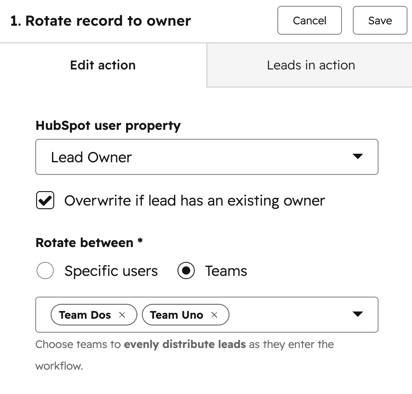The height and width of the screenshot is (394, 412).
Task: Open the Lead Owner property dropdown
Action: 207,157
